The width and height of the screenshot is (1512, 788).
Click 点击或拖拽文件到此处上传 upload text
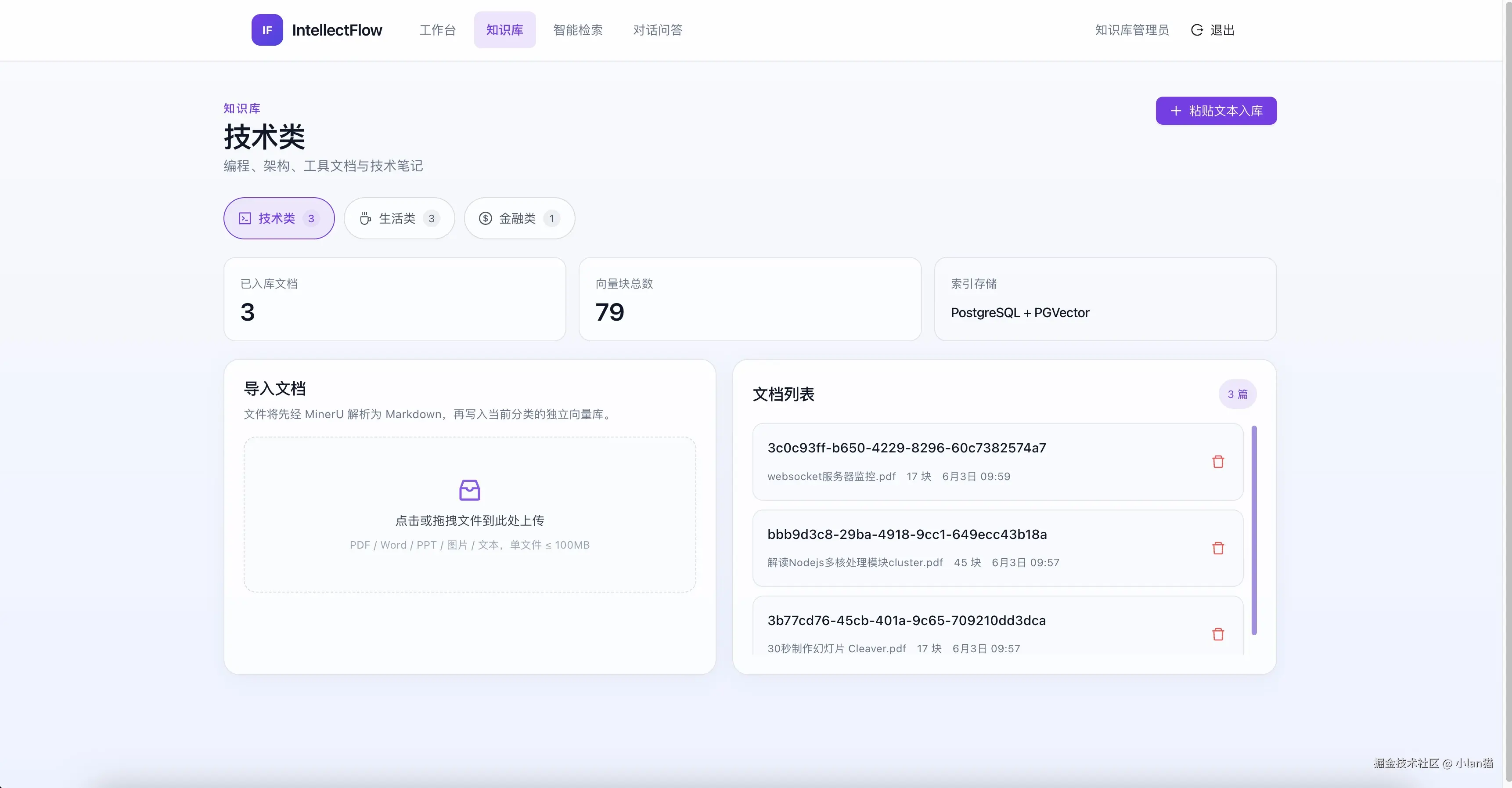tap(470, 520)
